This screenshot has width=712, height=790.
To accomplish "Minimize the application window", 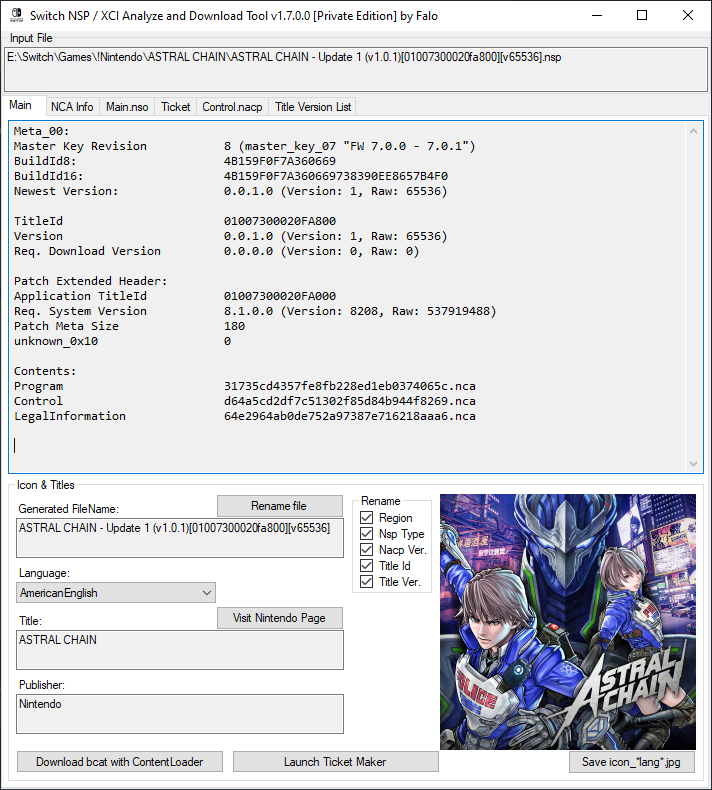I will click(597, 15).
